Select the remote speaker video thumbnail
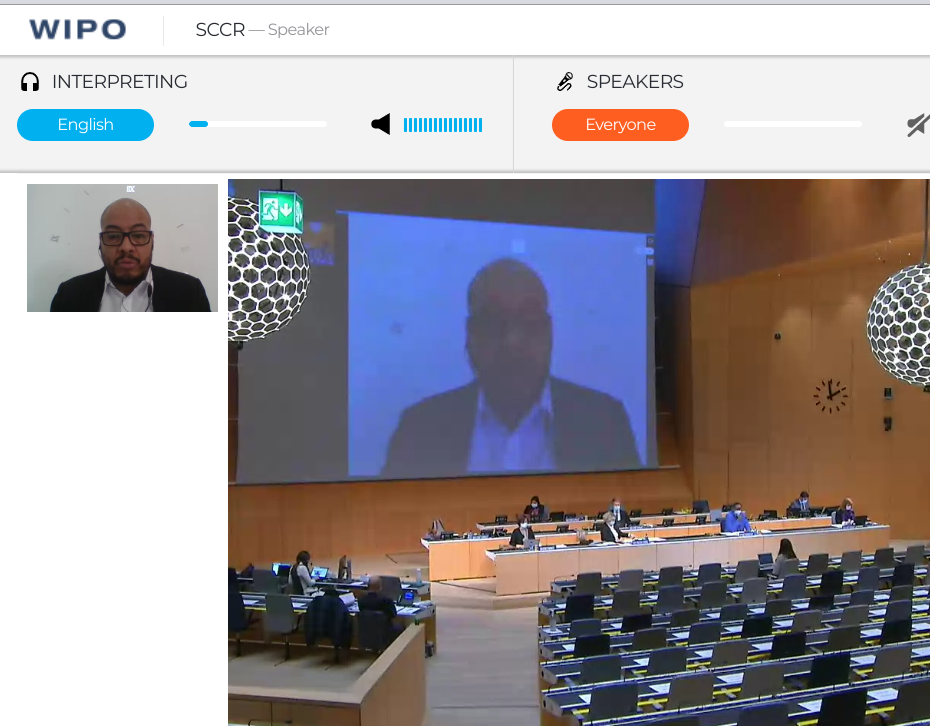The width and height of the screenshot is (930, 726). 122,248
